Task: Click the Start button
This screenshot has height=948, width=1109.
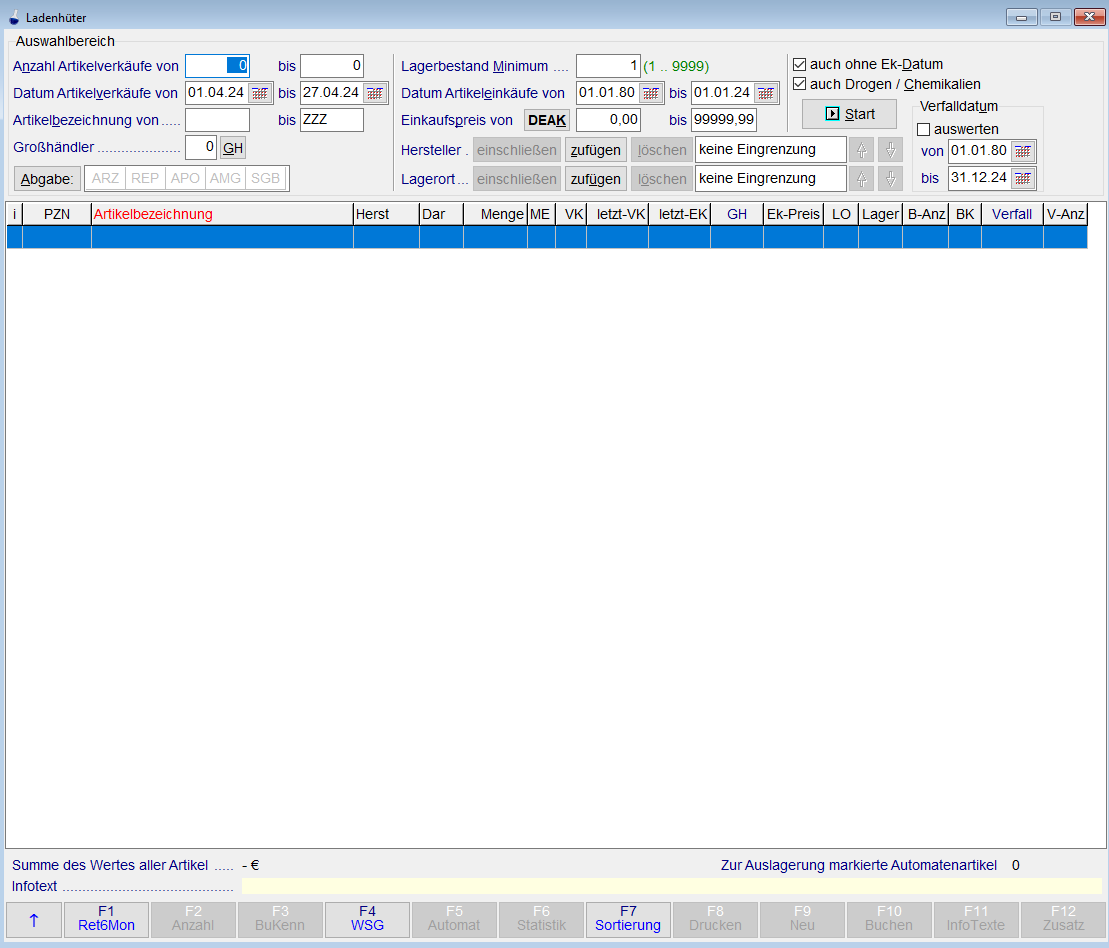Action: [x=849, y=114]
